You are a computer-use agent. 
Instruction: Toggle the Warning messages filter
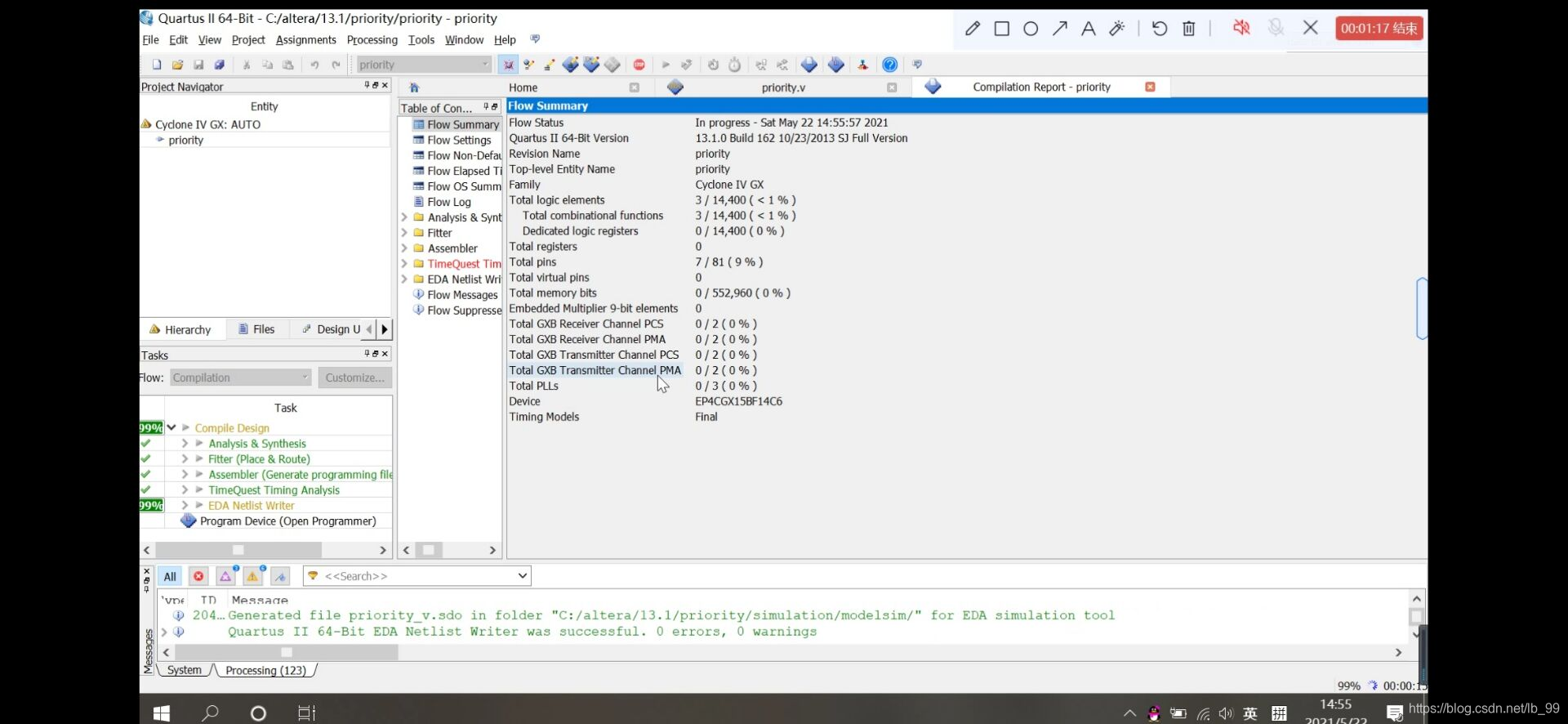coord(253,576)
